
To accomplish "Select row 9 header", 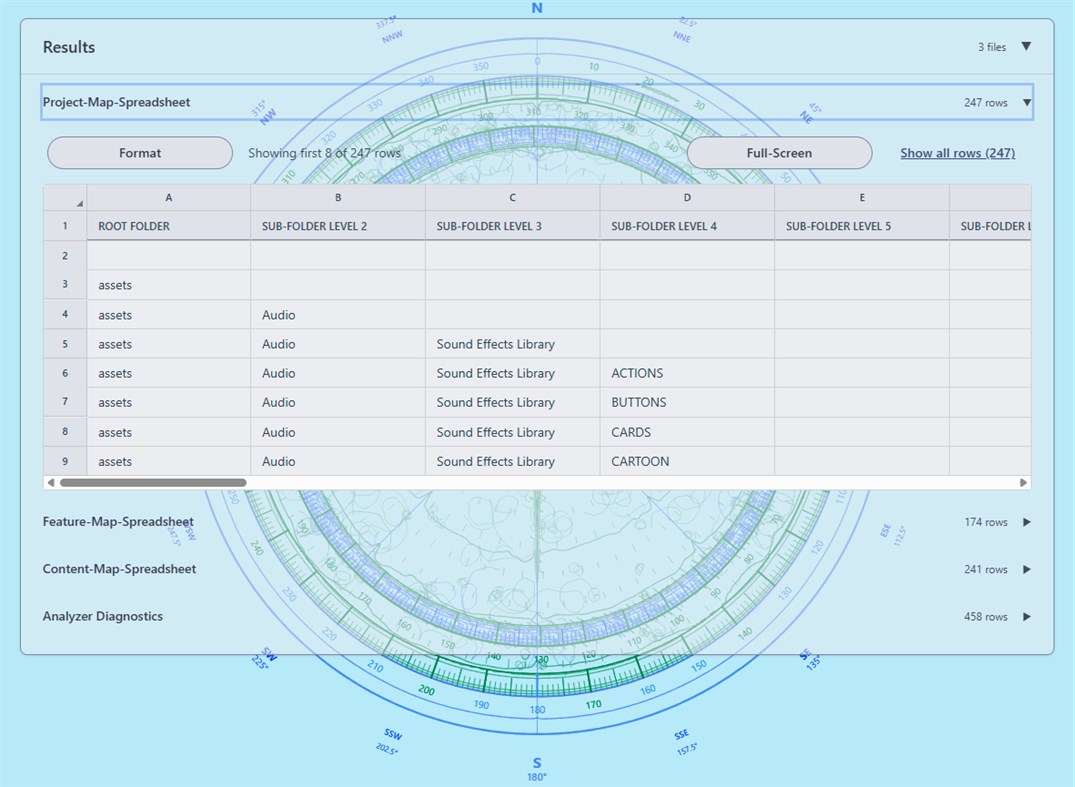I will point(65,461).
